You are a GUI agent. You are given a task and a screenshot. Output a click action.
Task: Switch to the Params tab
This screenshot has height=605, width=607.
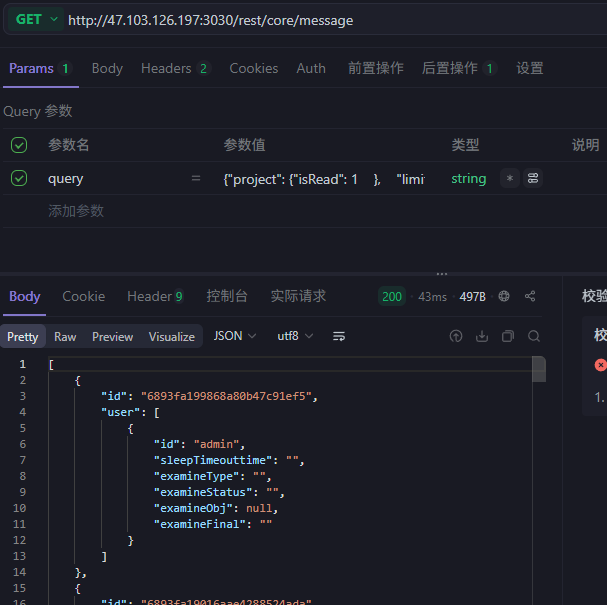[40, 69]
